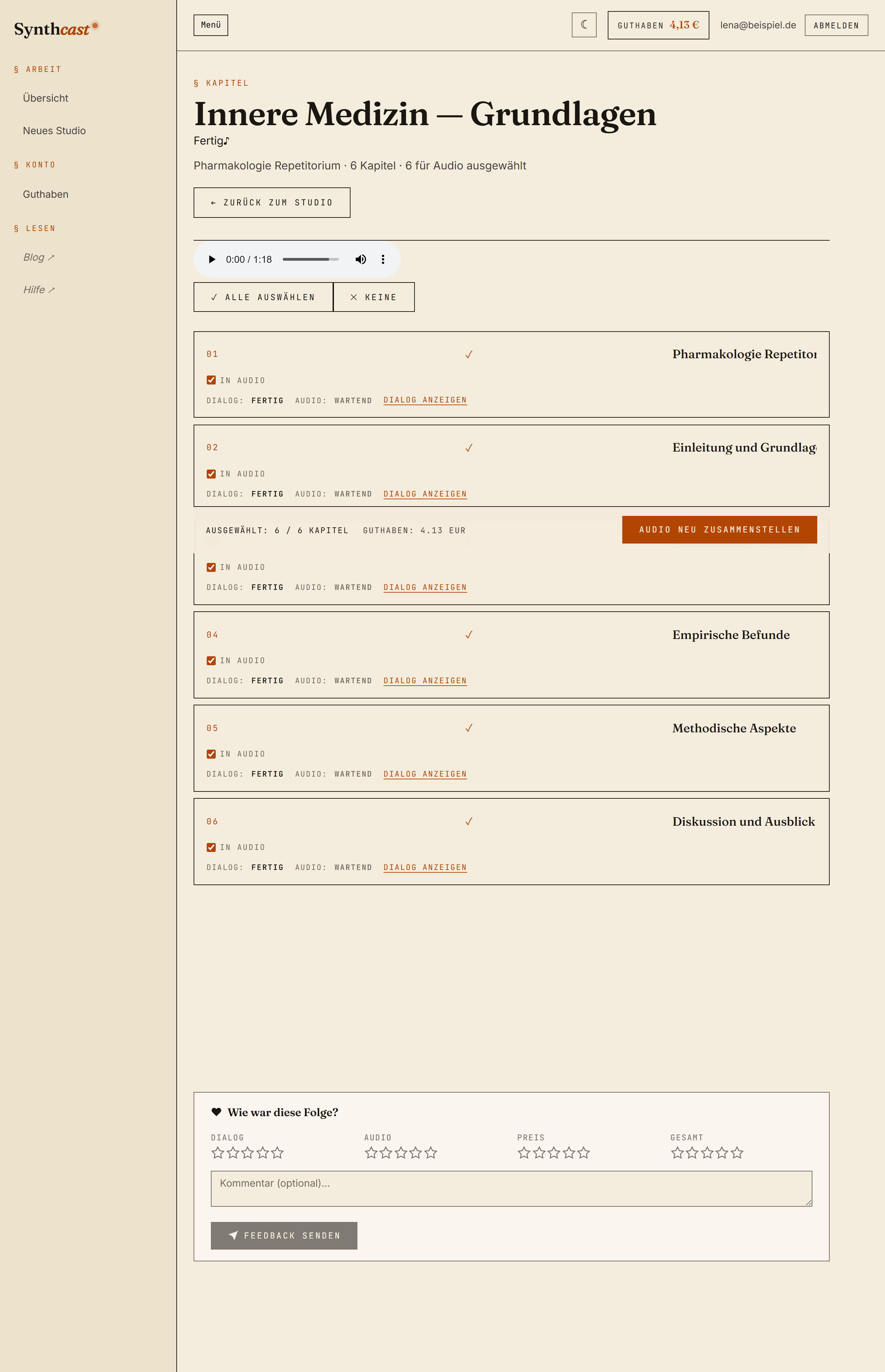Play the audio episode
Screen dimensions: 885x1372
click(x=212, y=259)
